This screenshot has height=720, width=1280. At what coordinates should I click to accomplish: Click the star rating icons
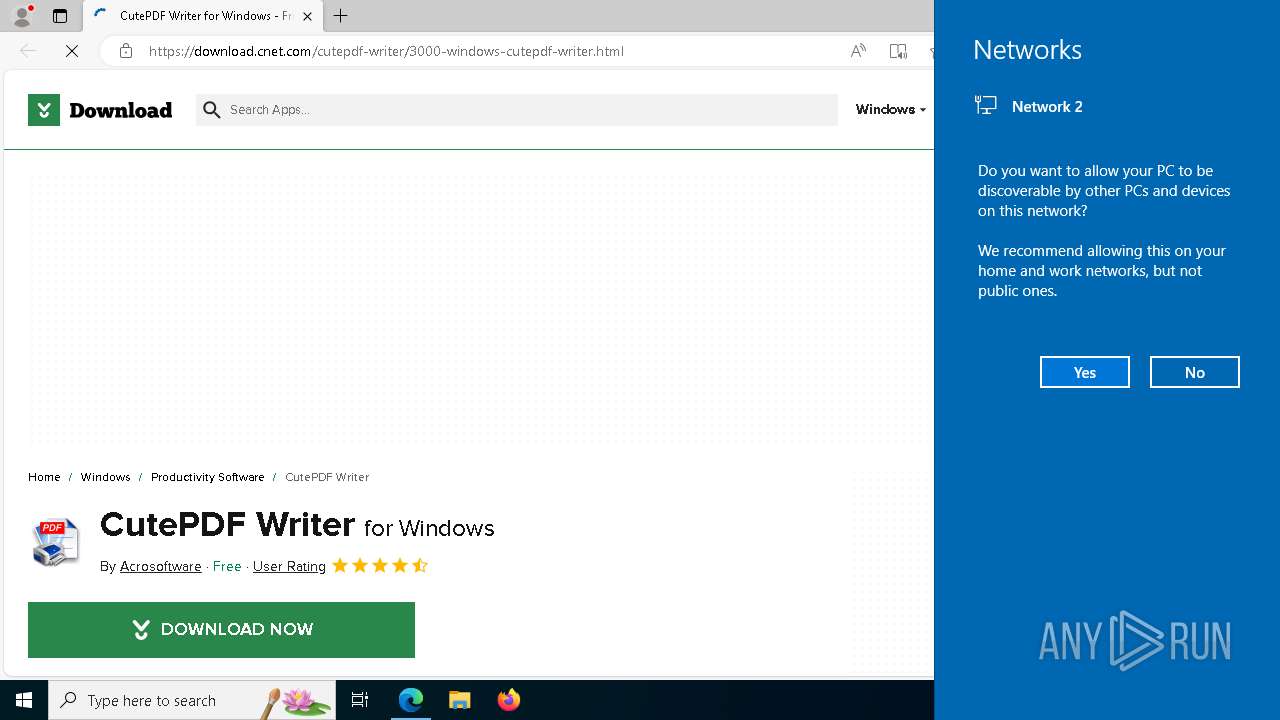380,566
